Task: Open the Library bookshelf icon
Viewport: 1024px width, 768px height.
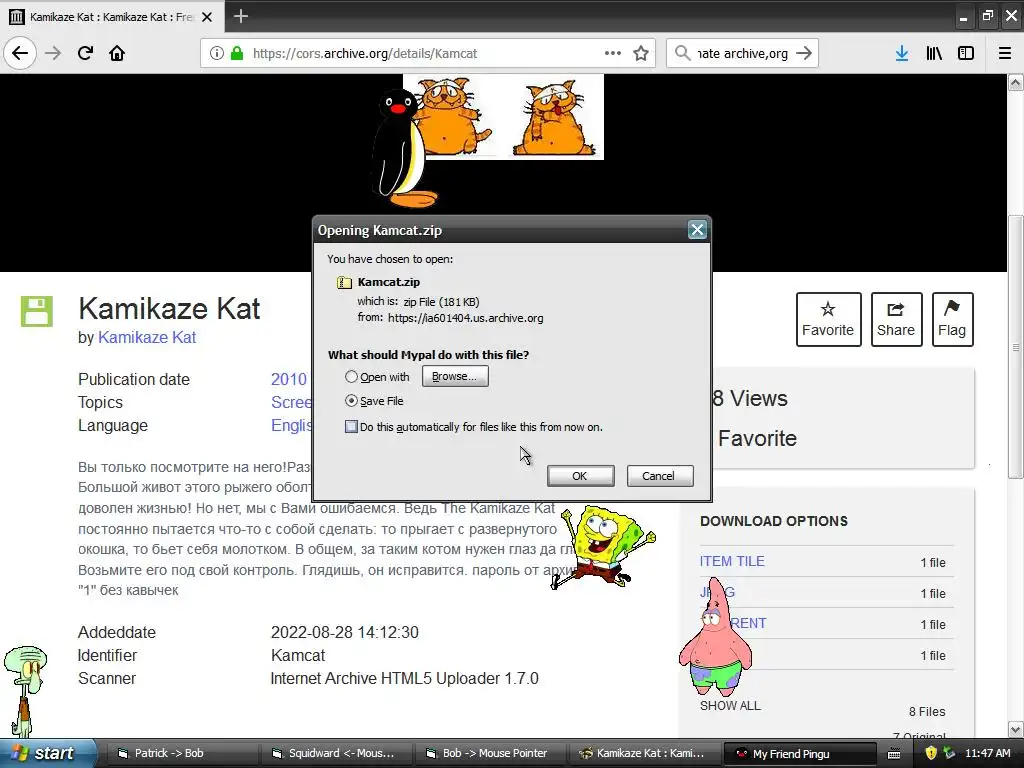Action: (934, 53)
